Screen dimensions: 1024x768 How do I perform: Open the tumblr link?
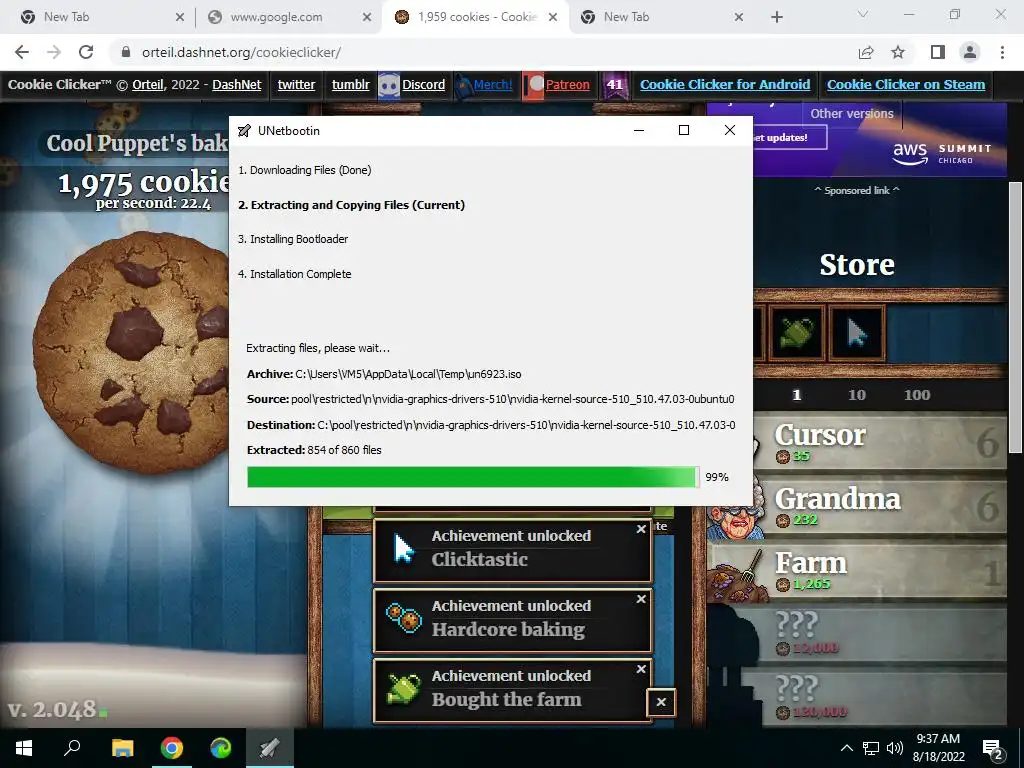[351, 84]
